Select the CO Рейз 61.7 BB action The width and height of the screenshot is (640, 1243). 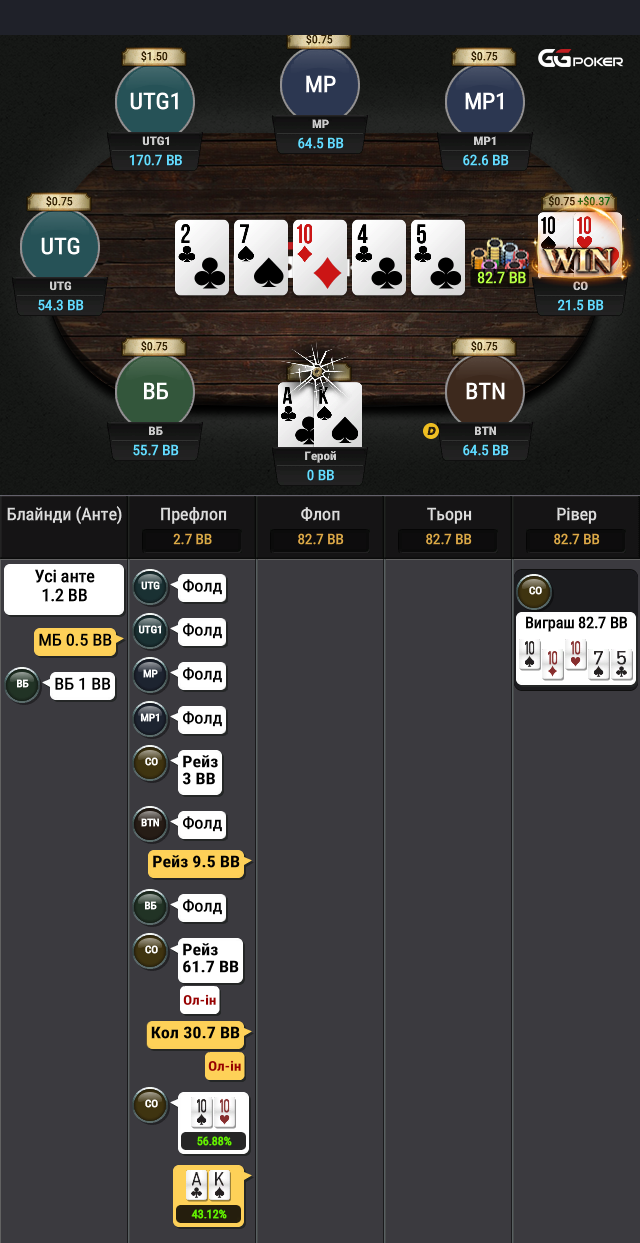(210, 959)
